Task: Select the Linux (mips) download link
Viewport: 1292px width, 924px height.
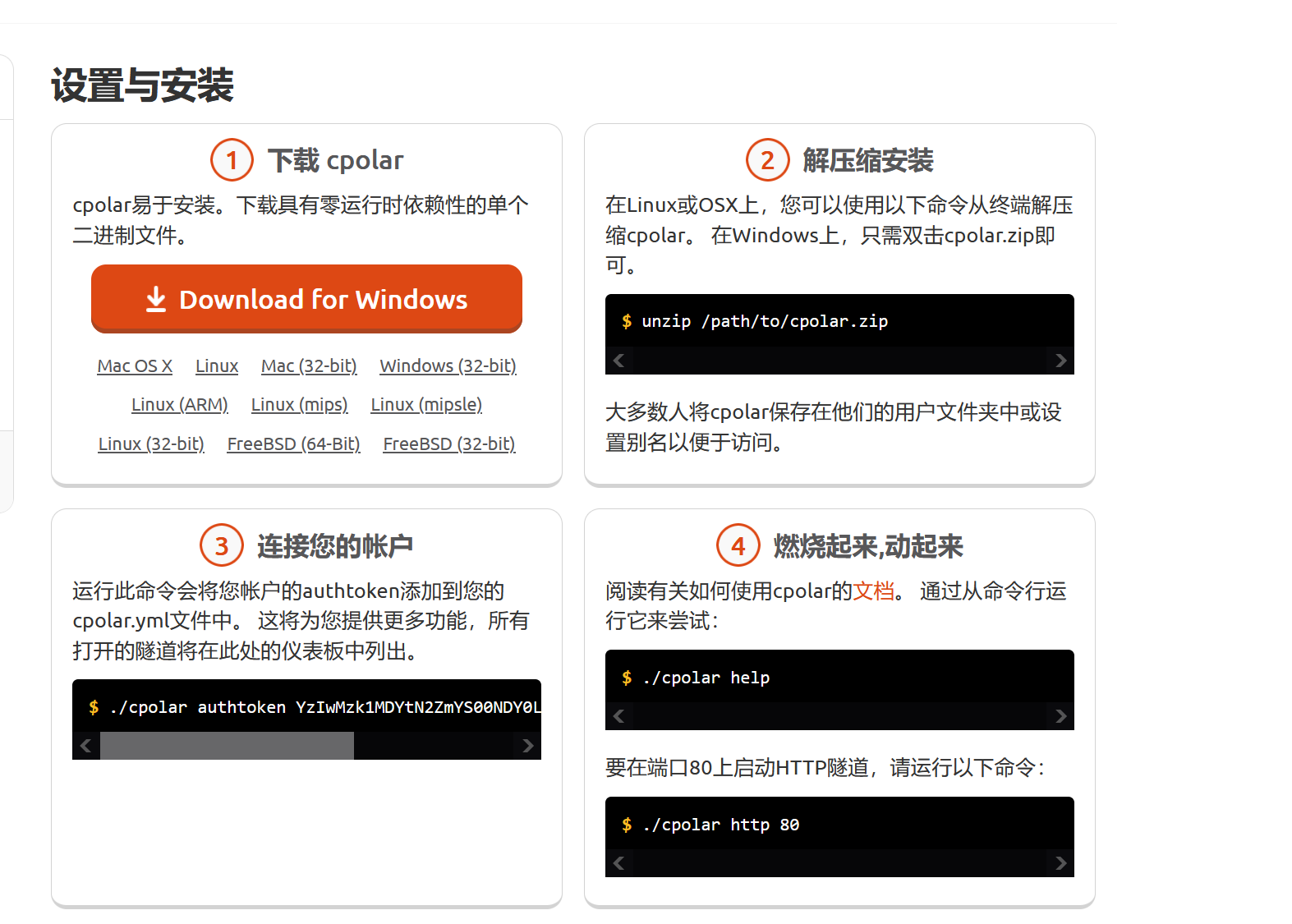Action: coord(300,405)
